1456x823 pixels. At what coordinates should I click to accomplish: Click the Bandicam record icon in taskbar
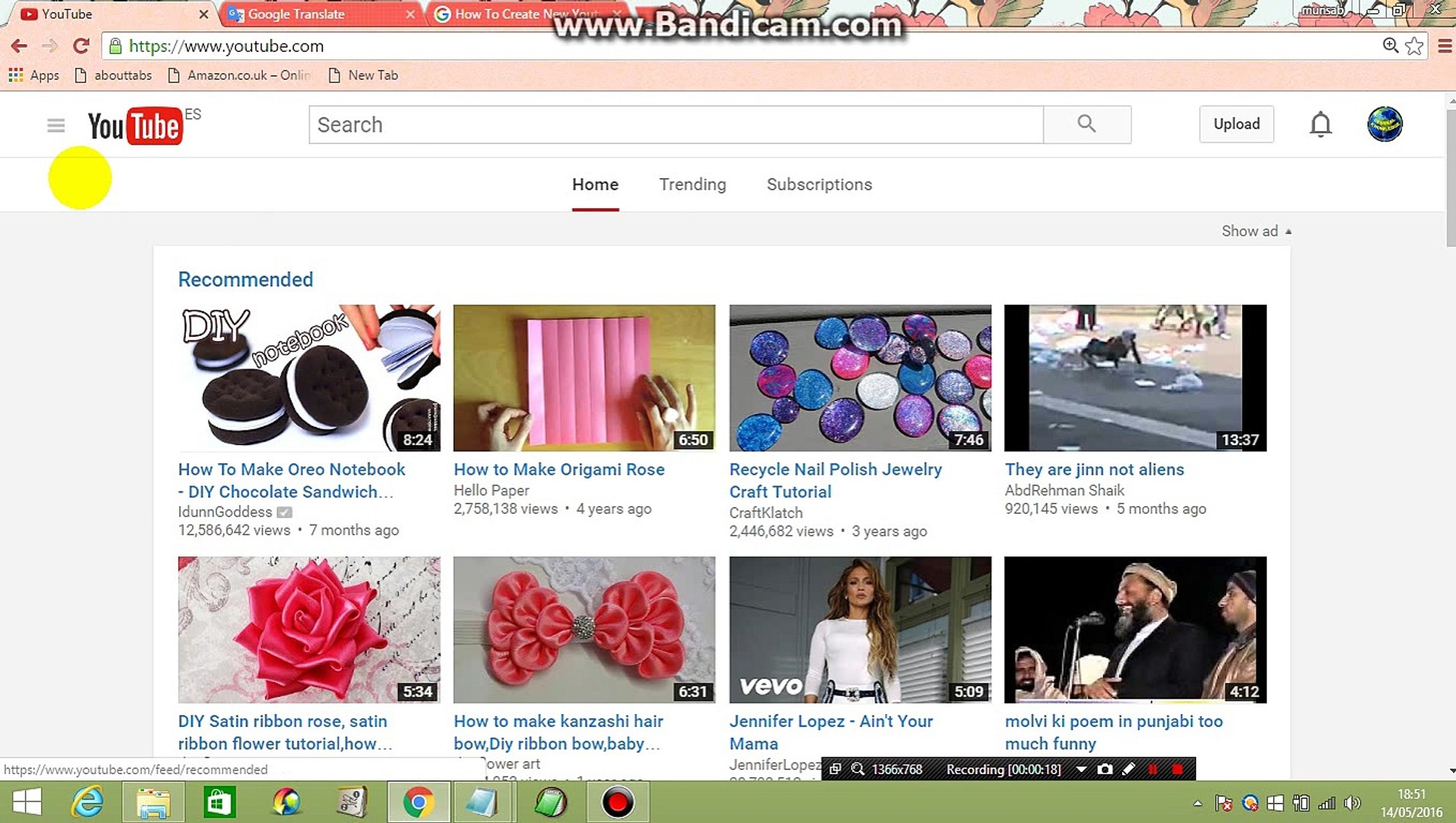pos(617,802)
